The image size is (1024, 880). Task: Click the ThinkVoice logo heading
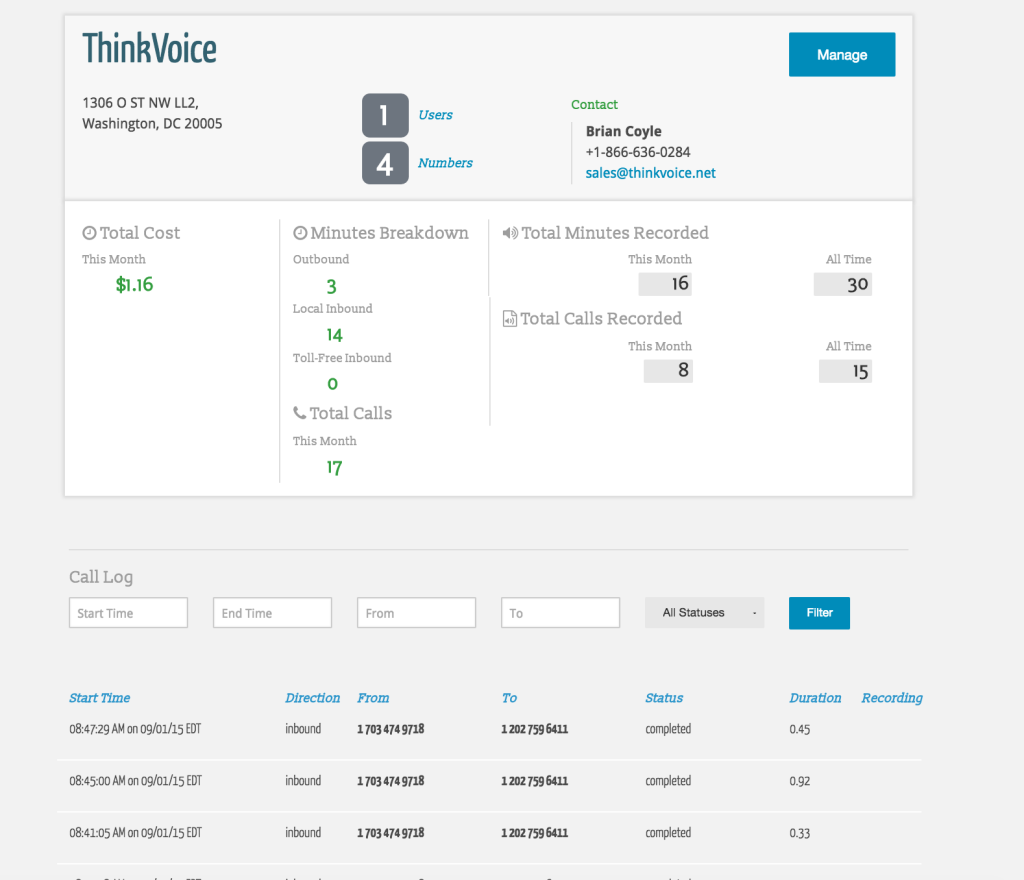point(150,49)
